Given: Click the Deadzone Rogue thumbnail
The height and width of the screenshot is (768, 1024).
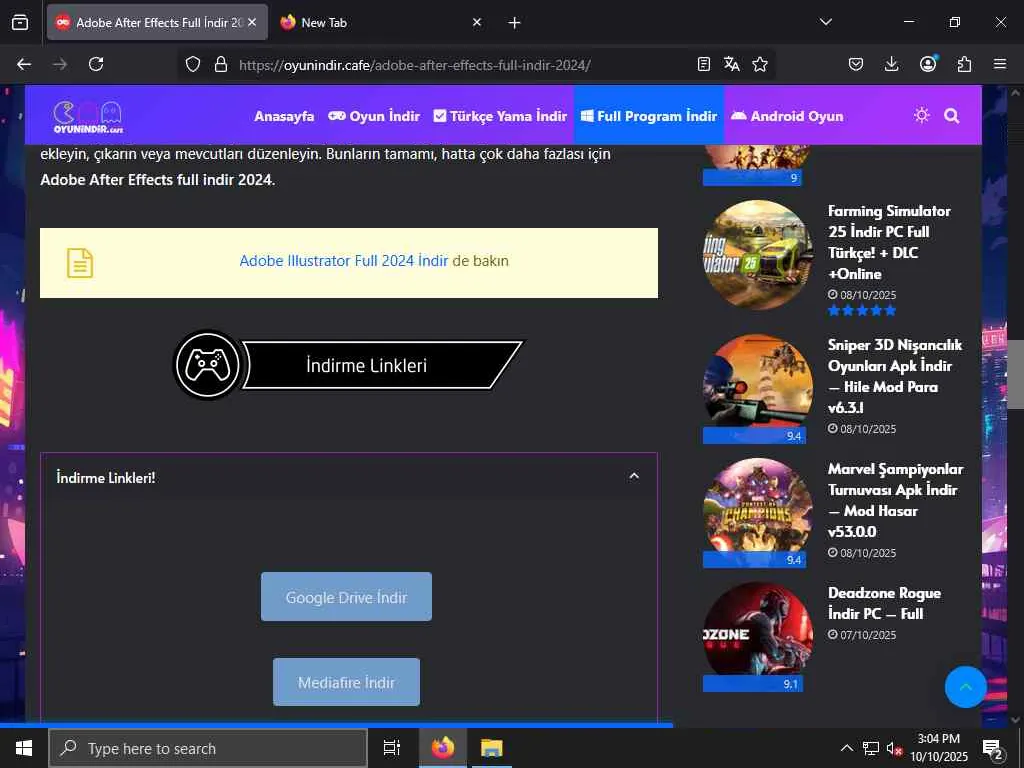Looking at the screenshot, I should [758, 636].
